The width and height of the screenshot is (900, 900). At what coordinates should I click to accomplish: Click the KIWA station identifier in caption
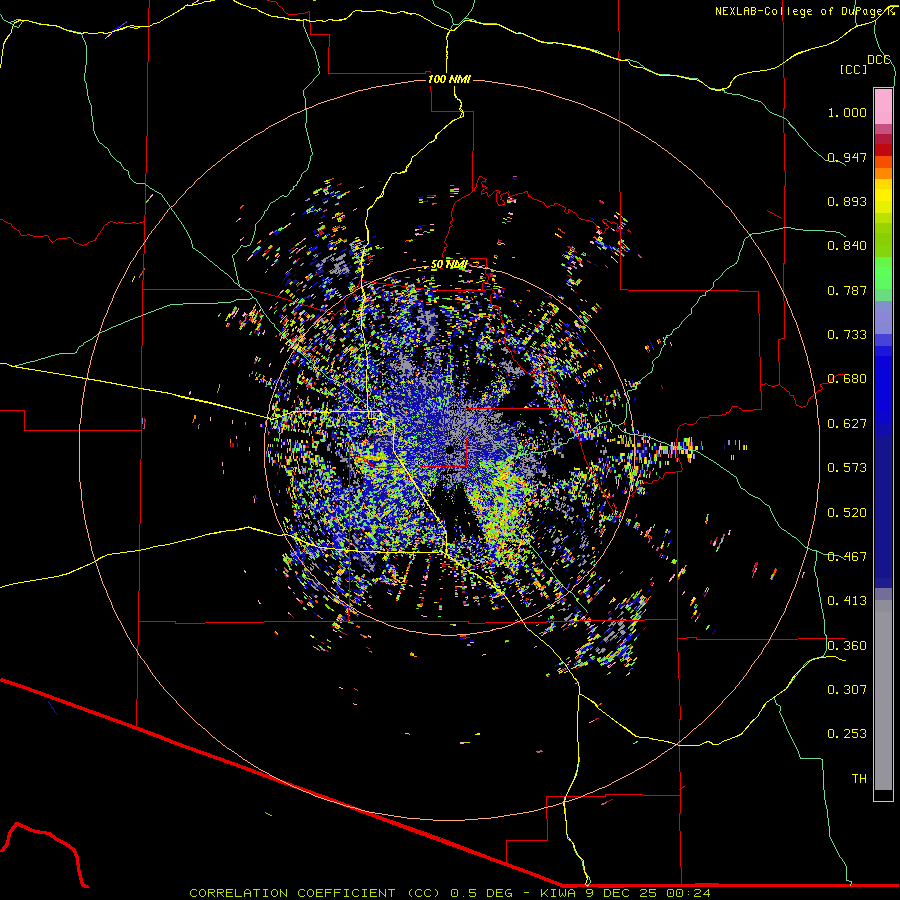pos(558,893)
